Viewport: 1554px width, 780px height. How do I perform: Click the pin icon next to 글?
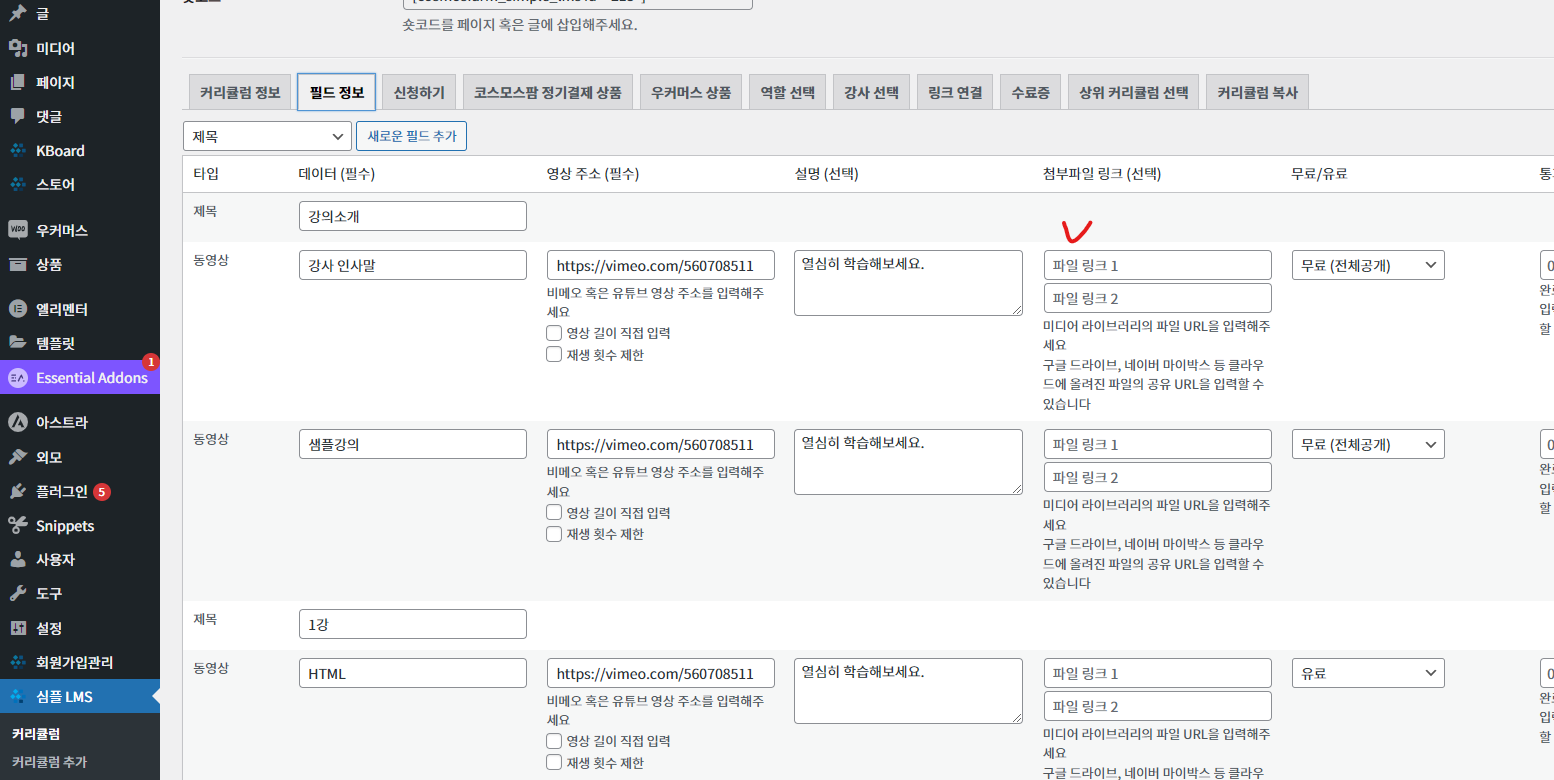(x=17, y=14)
